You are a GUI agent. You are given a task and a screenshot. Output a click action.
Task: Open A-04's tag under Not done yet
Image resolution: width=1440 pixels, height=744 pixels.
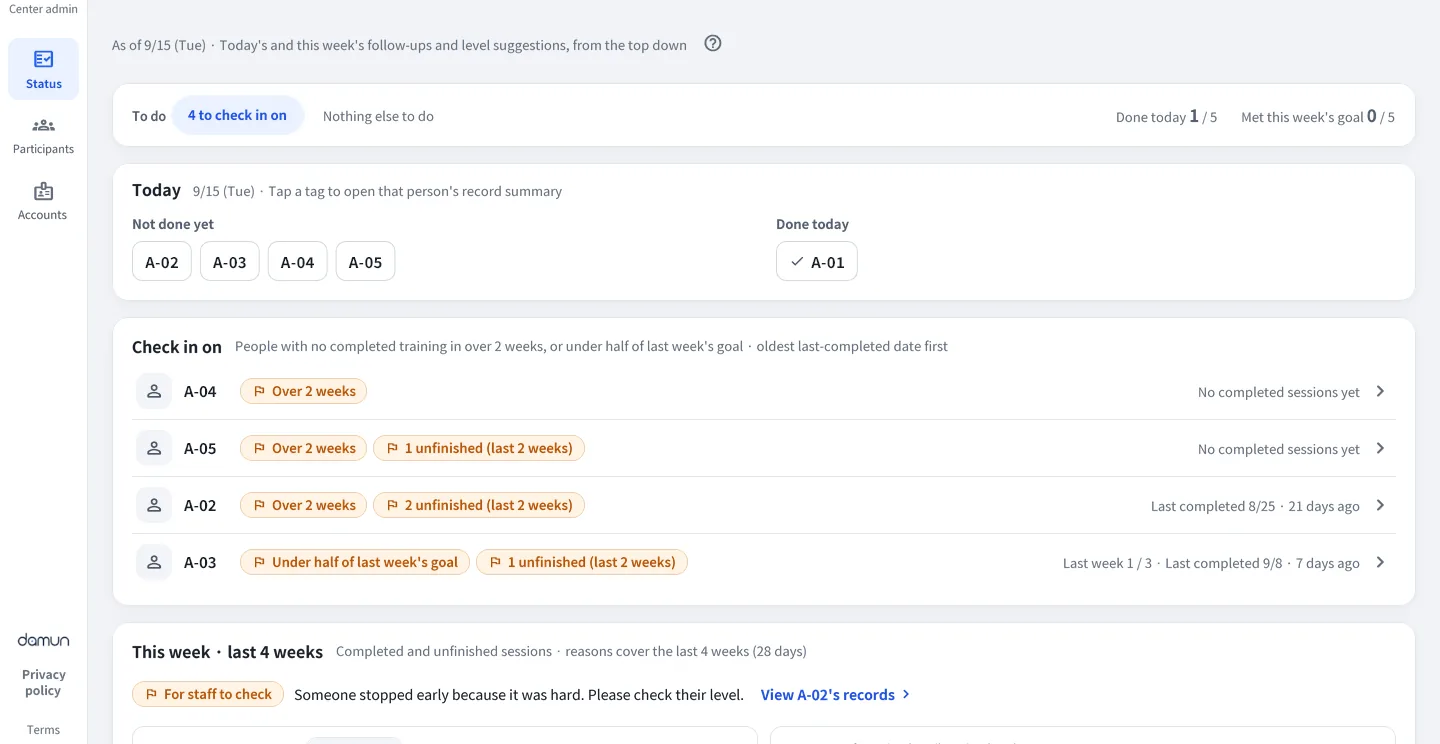[298, 262]
